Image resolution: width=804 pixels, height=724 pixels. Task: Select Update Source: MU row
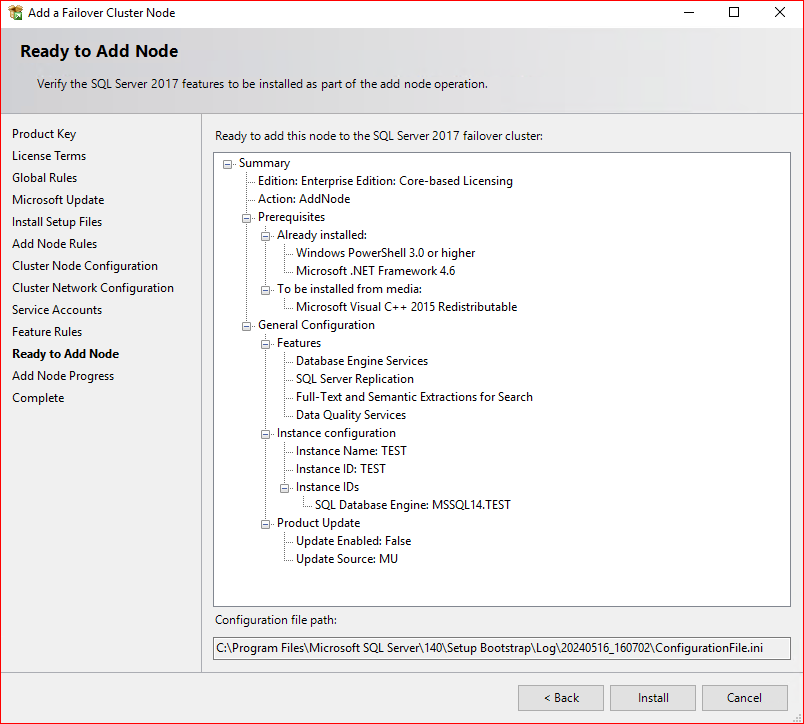pyautogui.click(x=347, y=559)
